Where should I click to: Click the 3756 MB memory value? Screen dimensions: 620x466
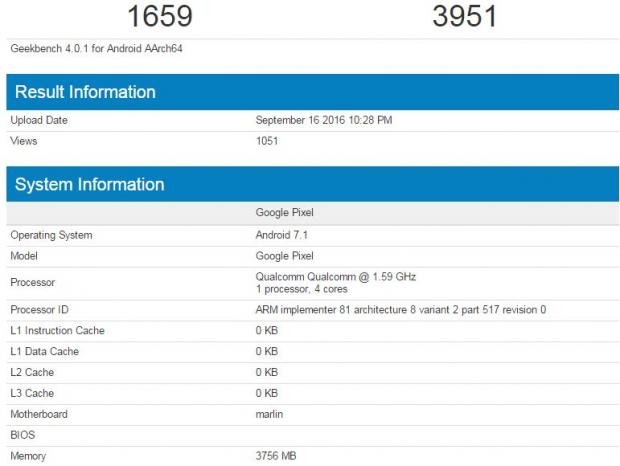click(277, 456)
